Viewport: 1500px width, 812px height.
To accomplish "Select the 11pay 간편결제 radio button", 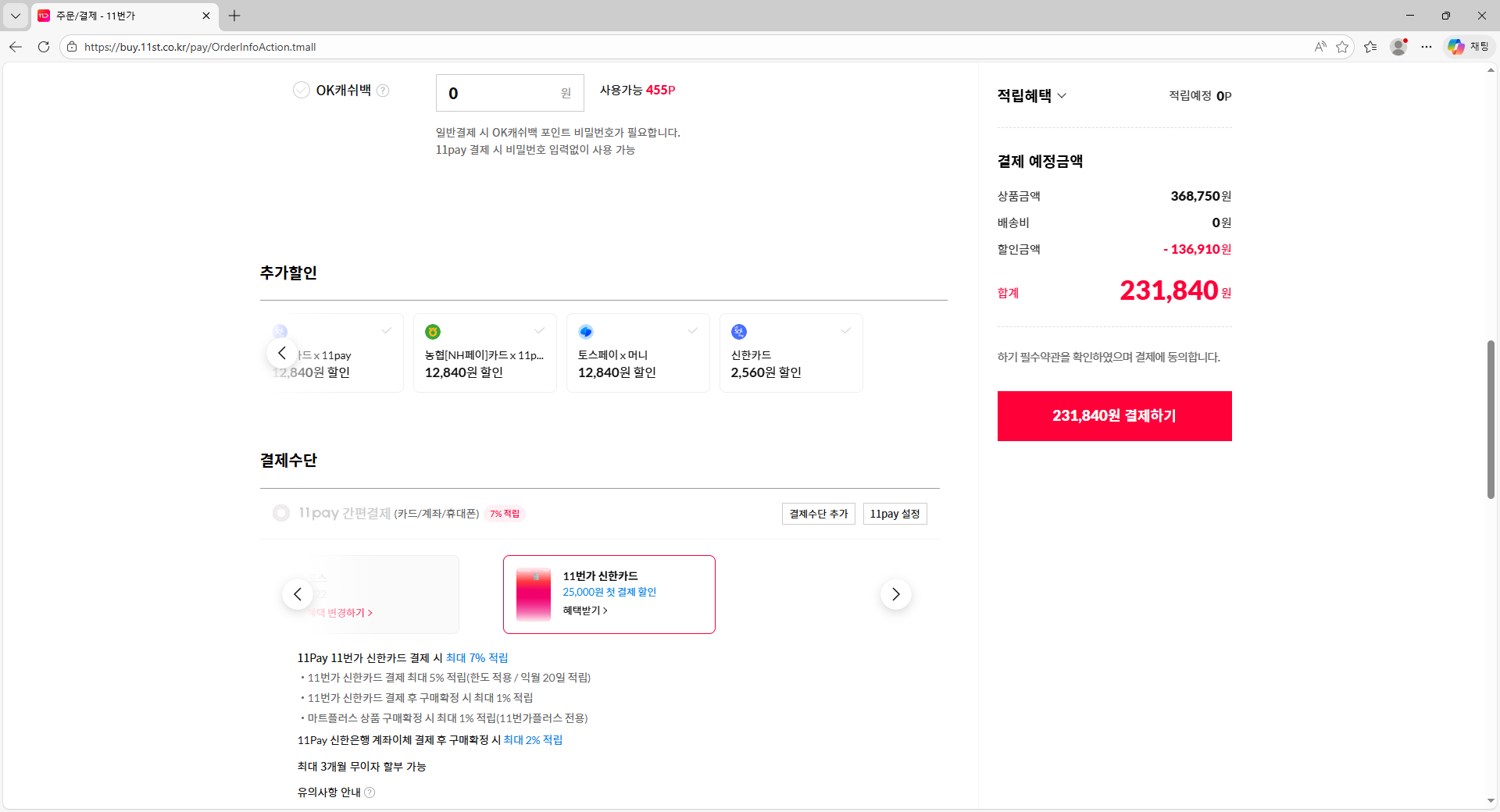I will tap(281, 513).
